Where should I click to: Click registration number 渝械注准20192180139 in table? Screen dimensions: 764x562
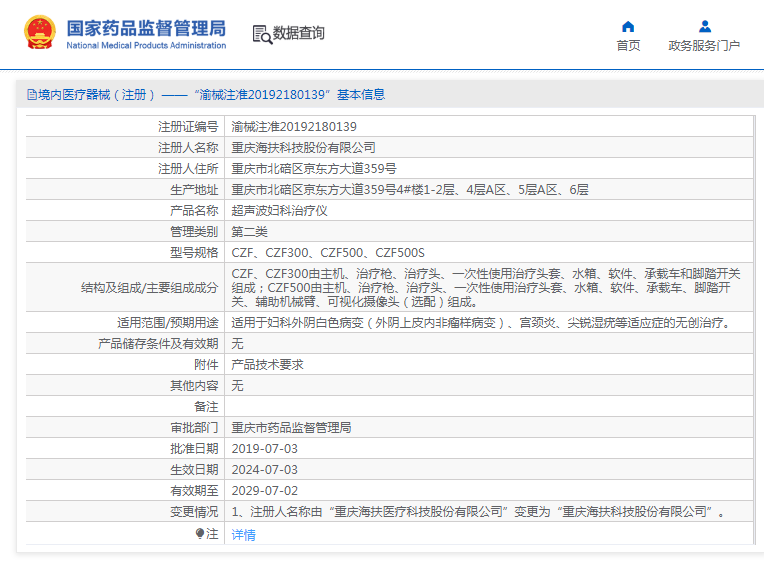pyautogui.click(x=294, y=127)
